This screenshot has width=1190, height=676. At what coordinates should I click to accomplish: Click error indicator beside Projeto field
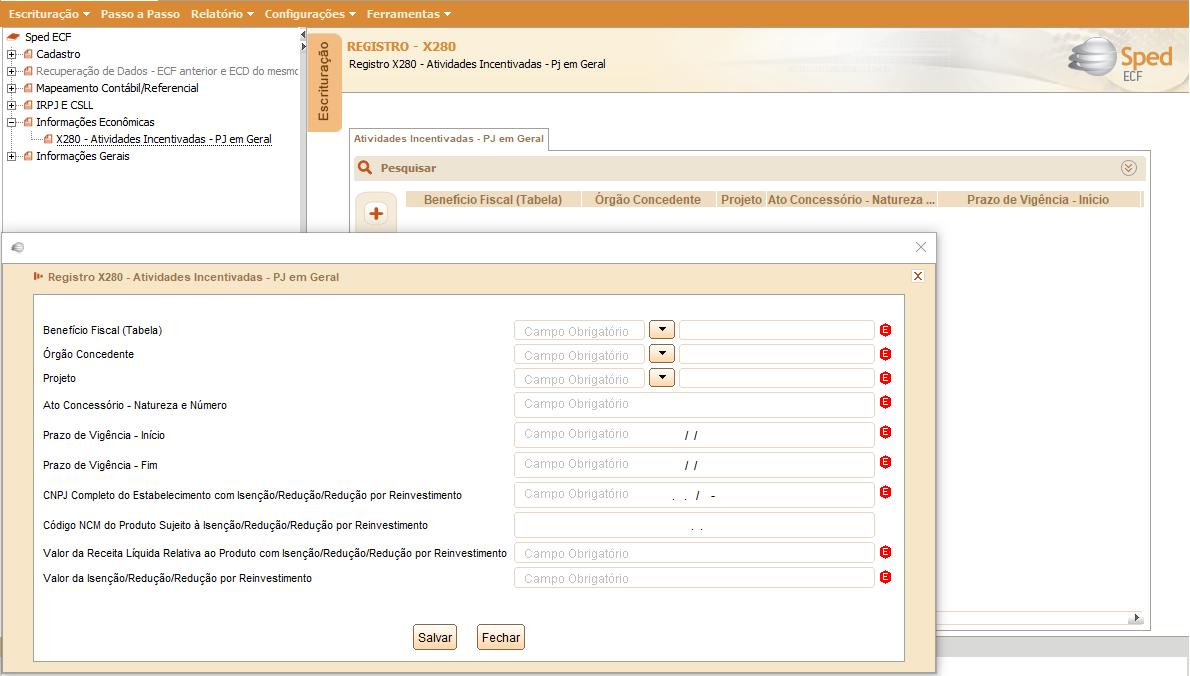885,378
